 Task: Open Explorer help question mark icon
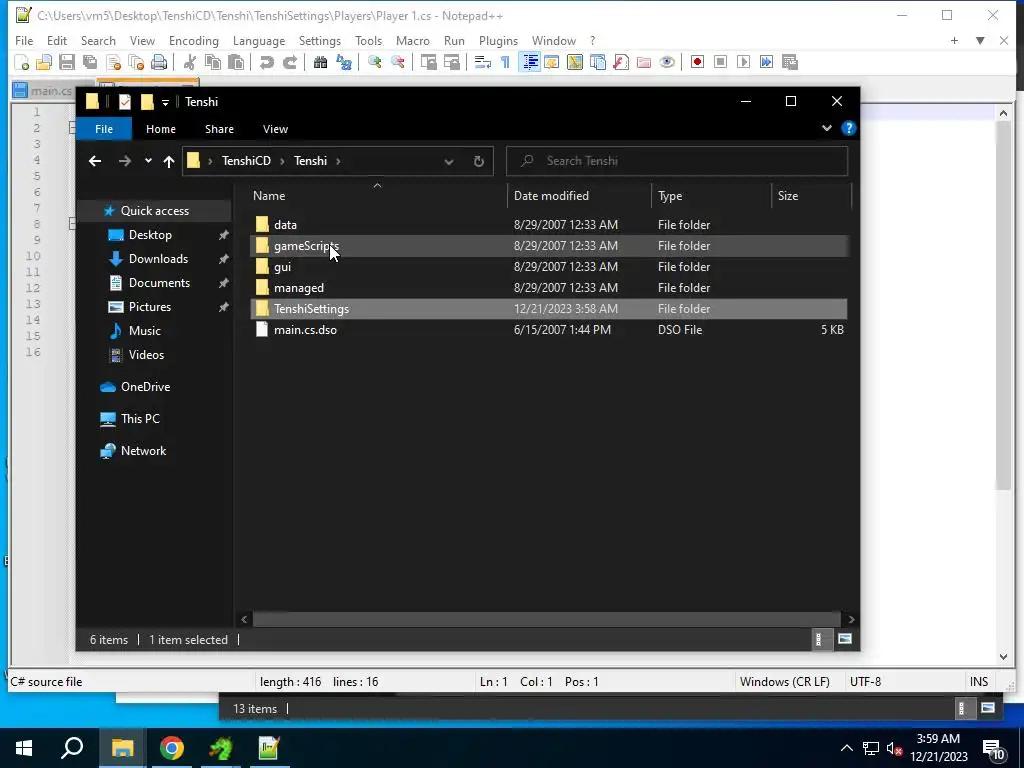point(848,128)
